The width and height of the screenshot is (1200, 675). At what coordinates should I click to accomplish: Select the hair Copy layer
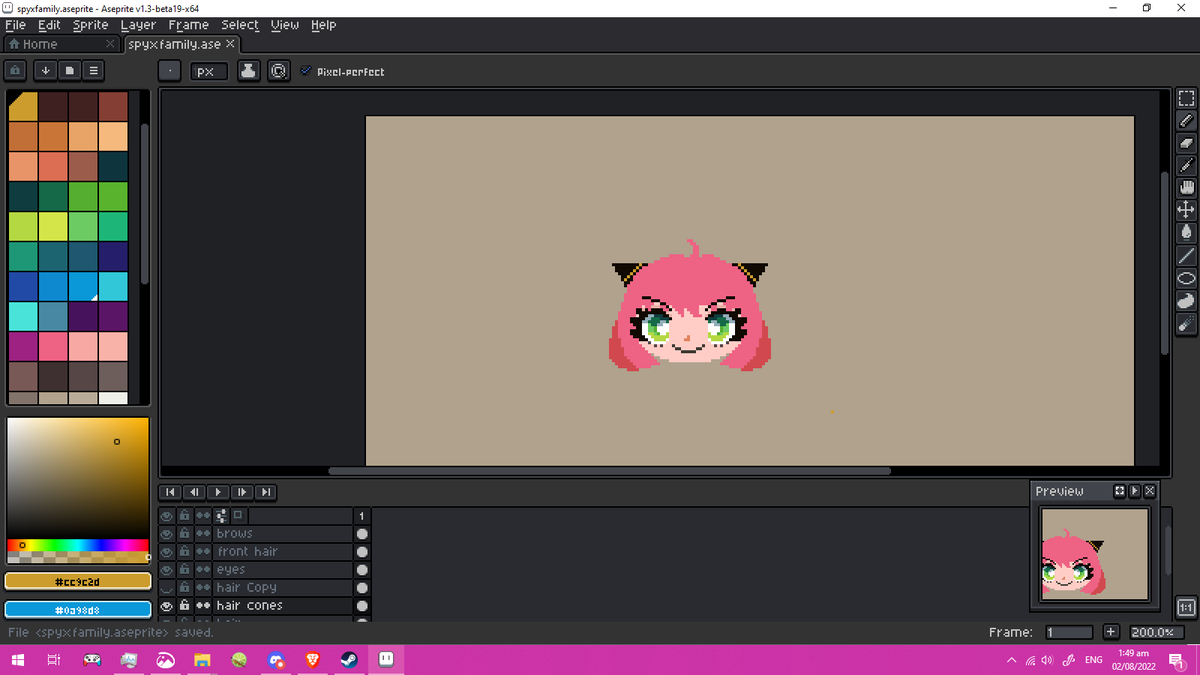click(281, 588)
